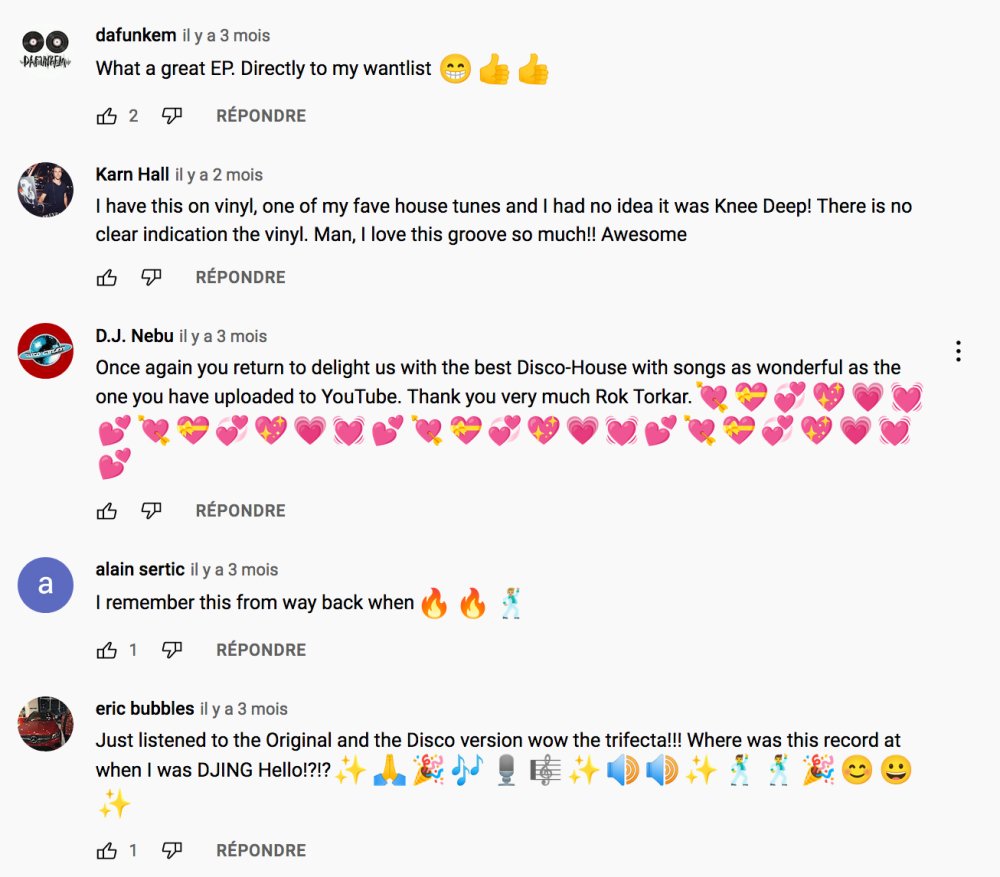
Task: Open Karn Hall's profile picture
Action: point(46,189)
